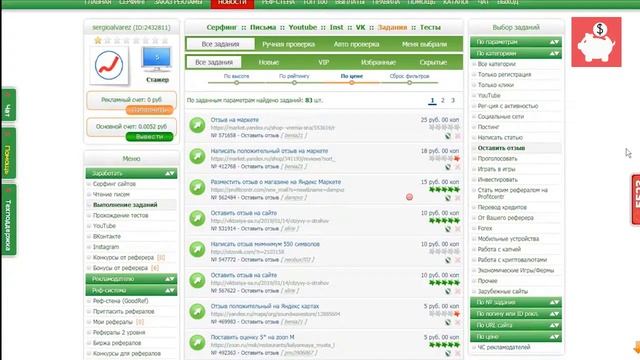The height and width of the screenshot is (360, 640).
Task: Open the 'Новые' tab
Action: pyautogui.click(x=269, y=62)
